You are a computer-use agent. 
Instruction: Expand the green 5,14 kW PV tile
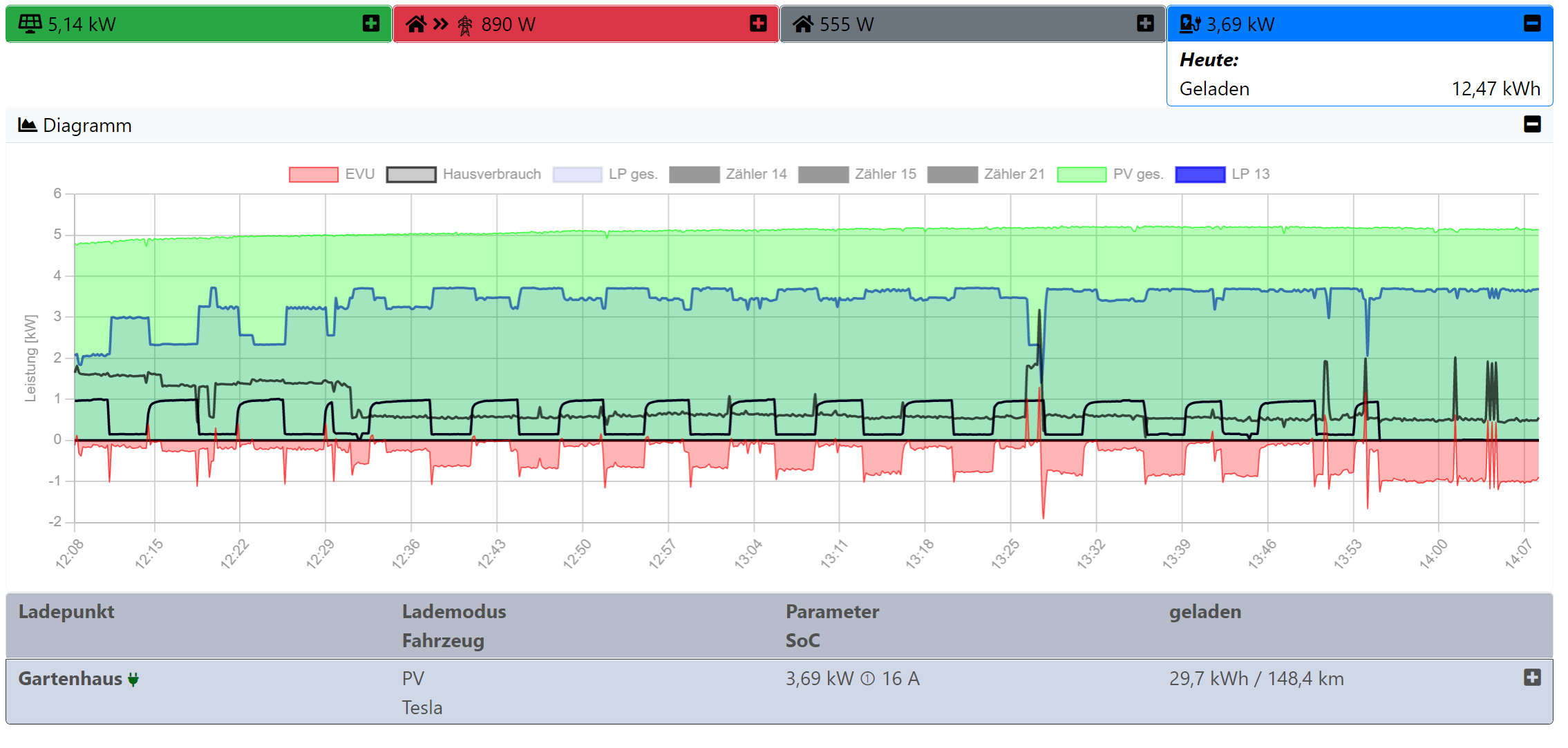(x=371, y=23)
